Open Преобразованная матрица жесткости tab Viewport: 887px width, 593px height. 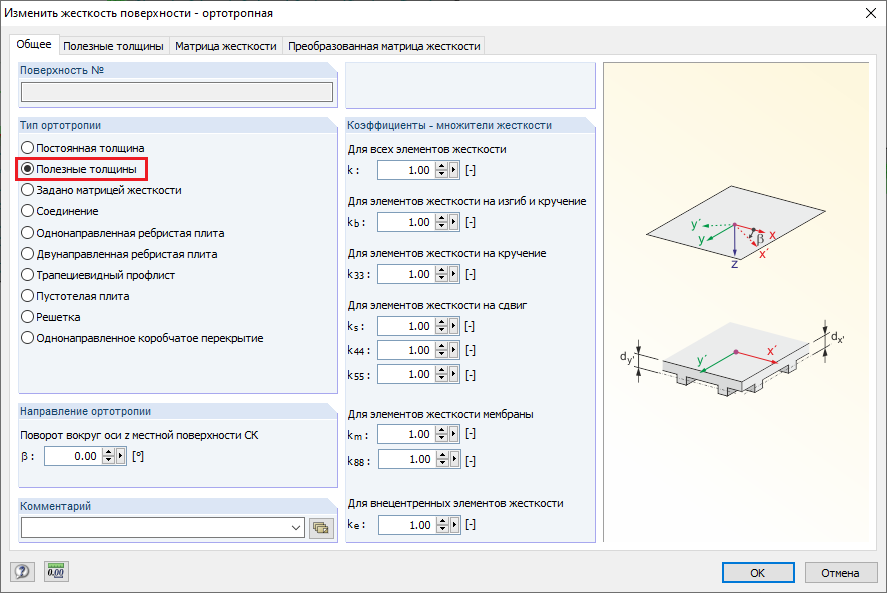(x=384, y=46)
